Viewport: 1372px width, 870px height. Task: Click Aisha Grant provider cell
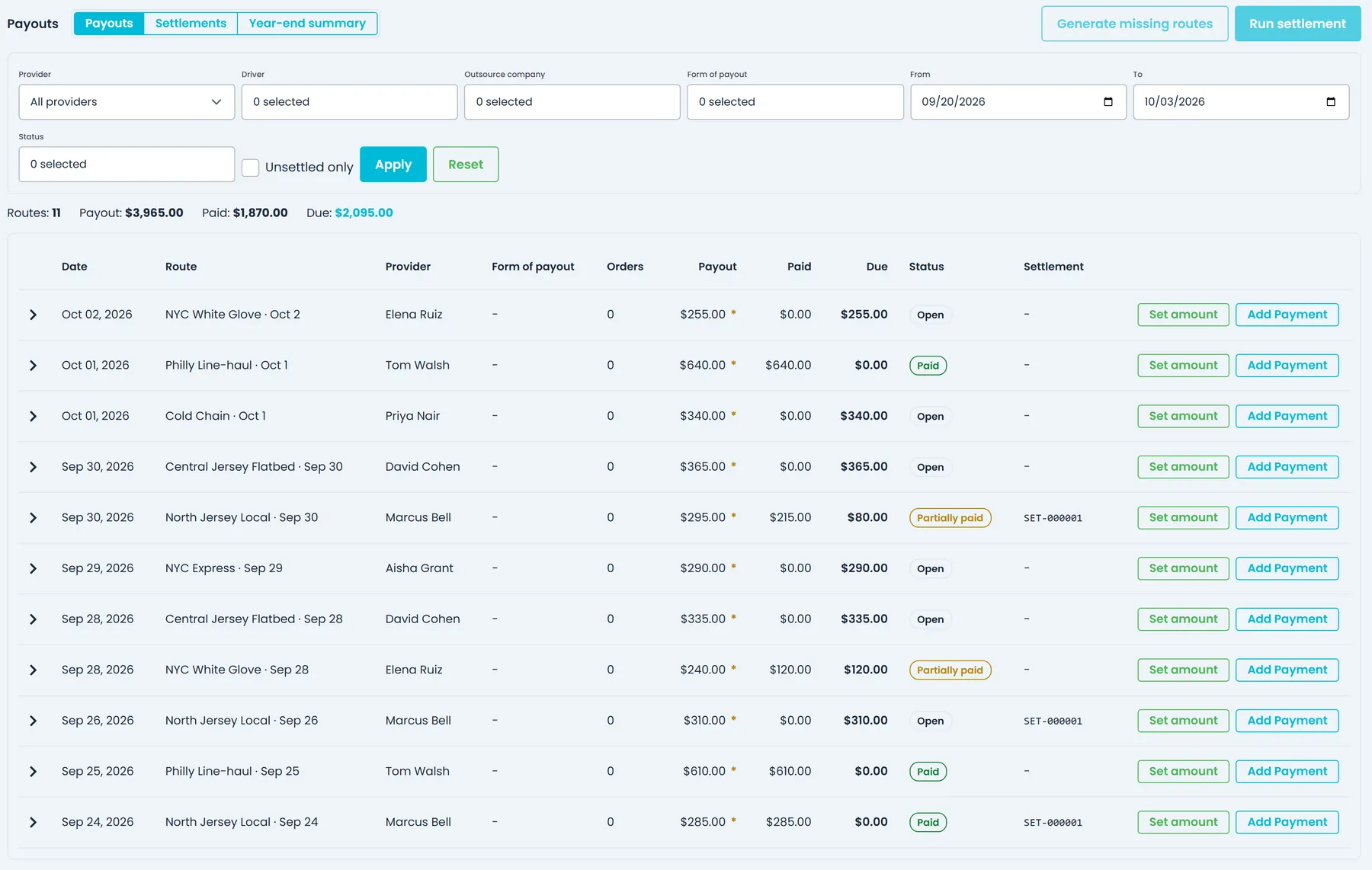point(419,568)
